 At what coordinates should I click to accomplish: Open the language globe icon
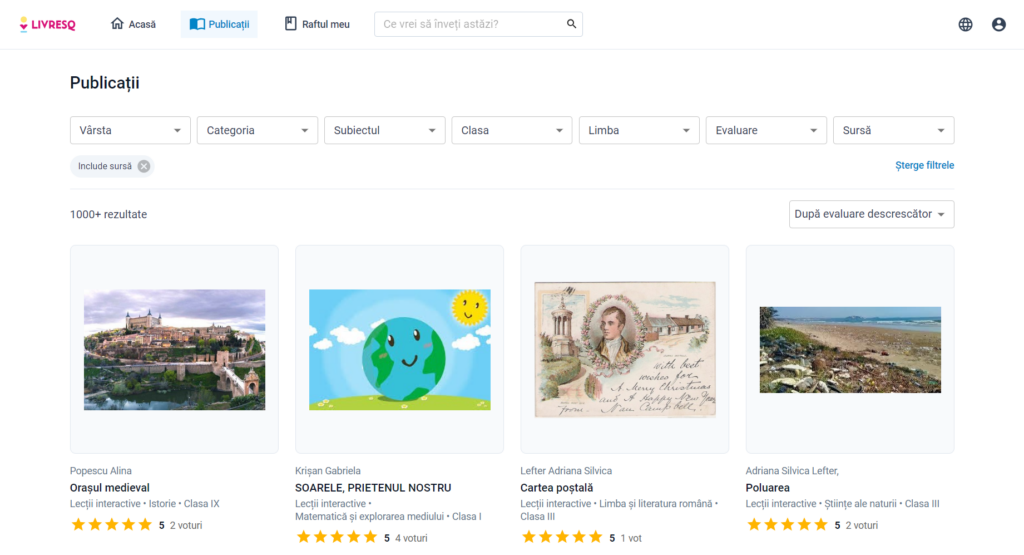tap(965, 24)
